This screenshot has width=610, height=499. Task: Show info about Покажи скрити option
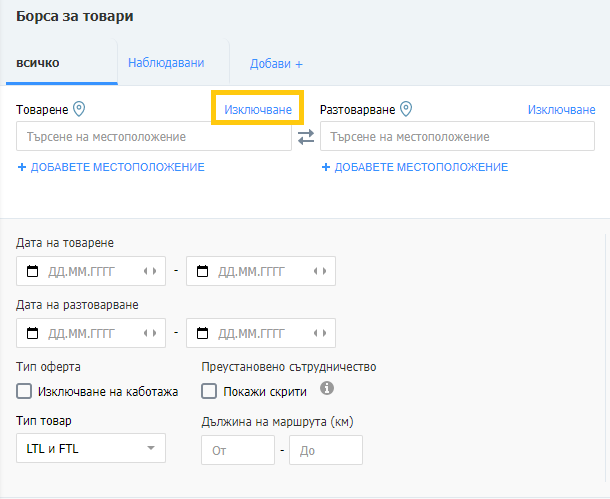point(327,388)
